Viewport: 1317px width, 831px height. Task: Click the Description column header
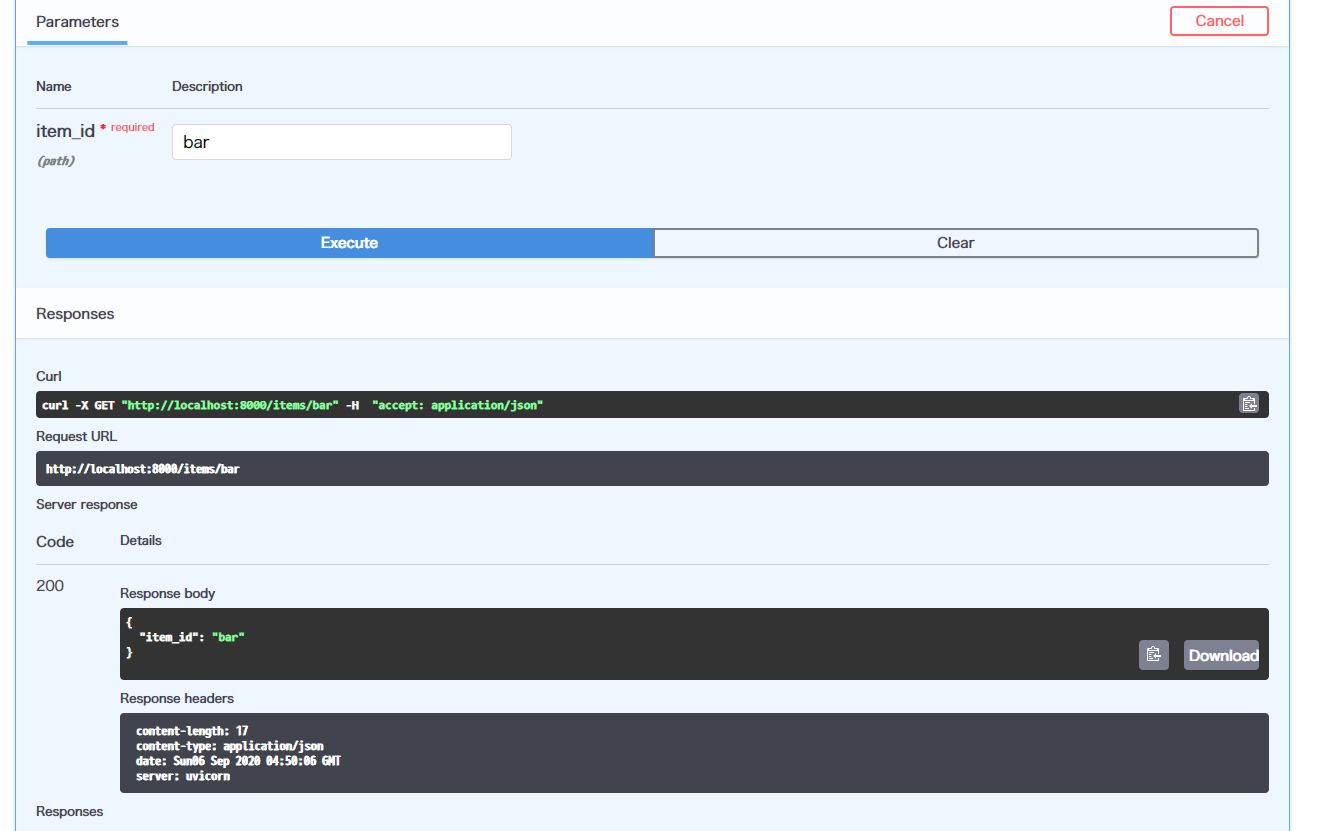point(208,86)
